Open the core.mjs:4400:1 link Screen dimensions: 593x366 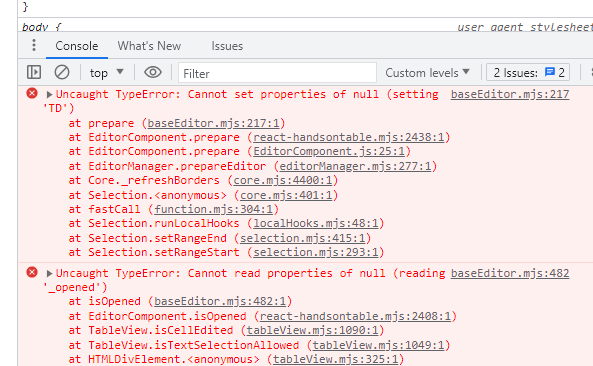click(x=283, y=180)
